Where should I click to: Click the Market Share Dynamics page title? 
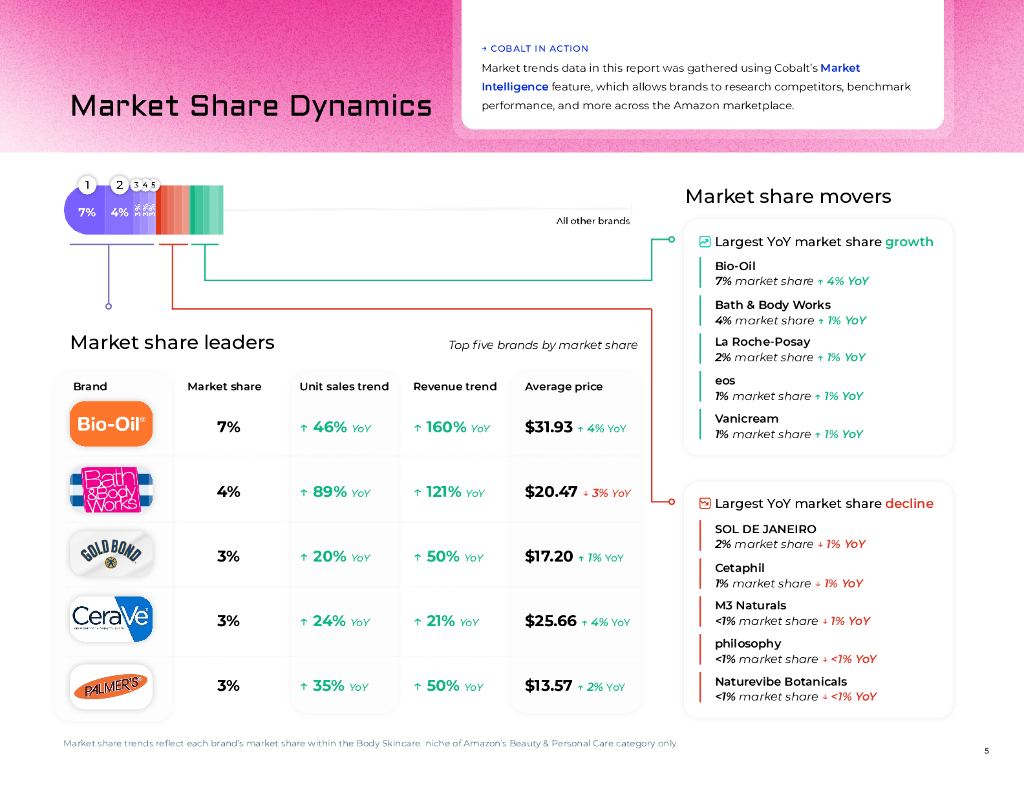[x=250, y=105]
